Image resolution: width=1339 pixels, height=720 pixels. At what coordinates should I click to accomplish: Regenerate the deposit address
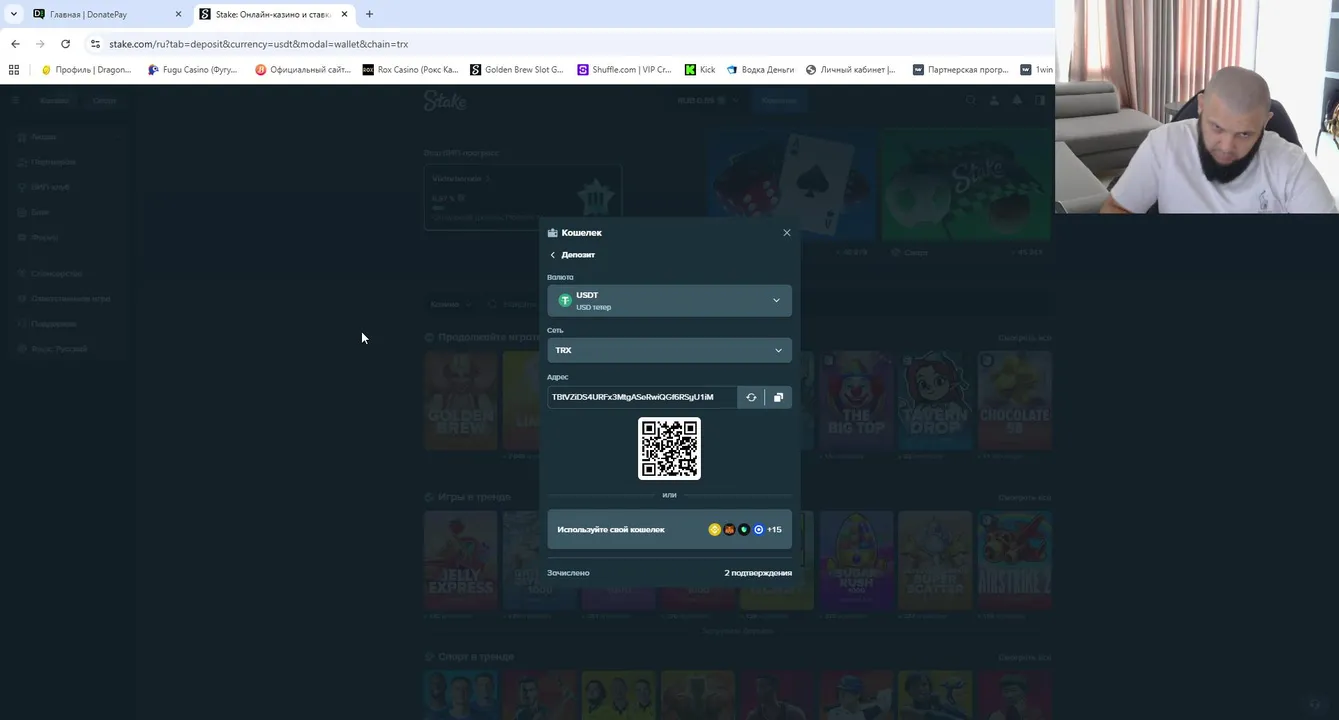tap(751, 397)
